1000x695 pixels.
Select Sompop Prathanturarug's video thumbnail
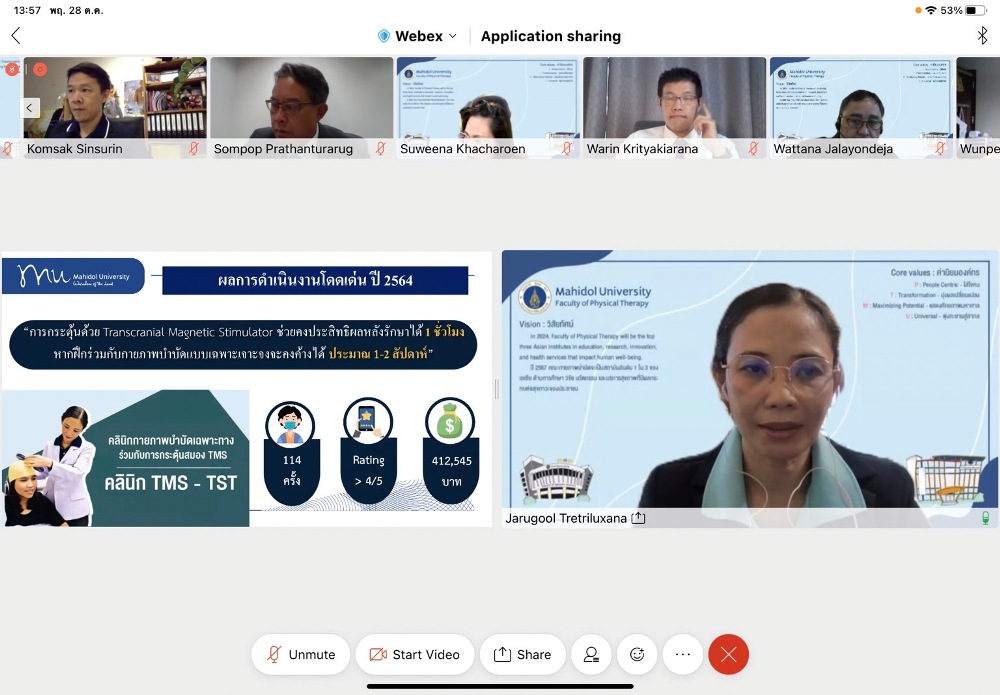301,100
